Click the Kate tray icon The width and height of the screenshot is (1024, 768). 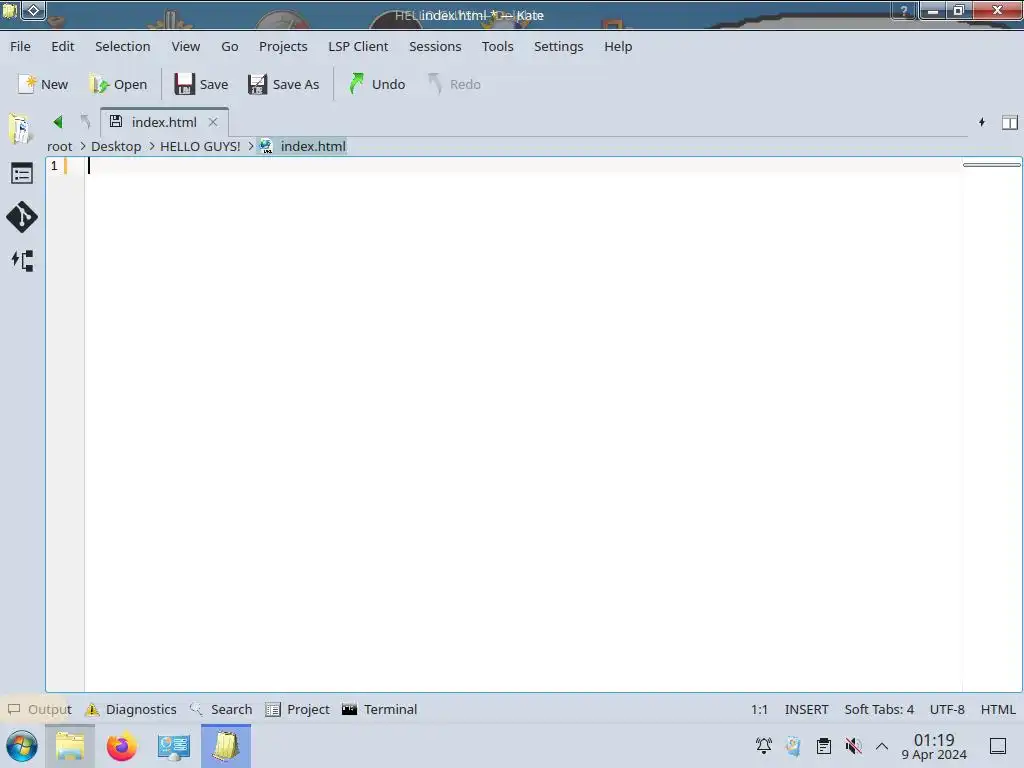(793, 745)
